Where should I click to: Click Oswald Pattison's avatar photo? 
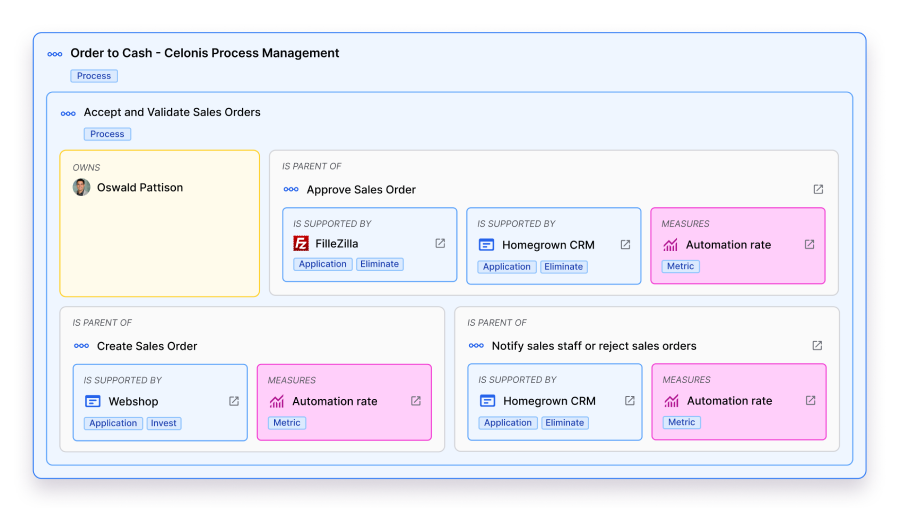pyautogui.click(x=82, y=187)
